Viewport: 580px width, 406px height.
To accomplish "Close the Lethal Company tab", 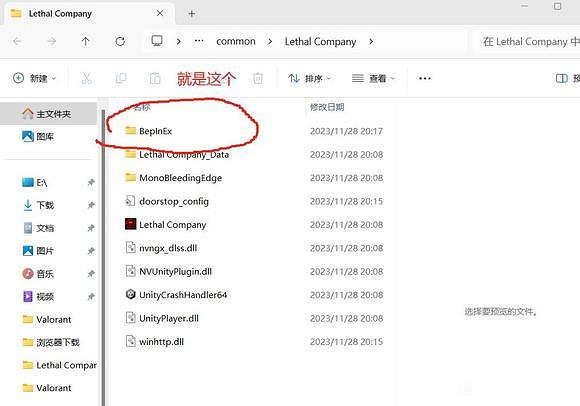I will 160,13.
